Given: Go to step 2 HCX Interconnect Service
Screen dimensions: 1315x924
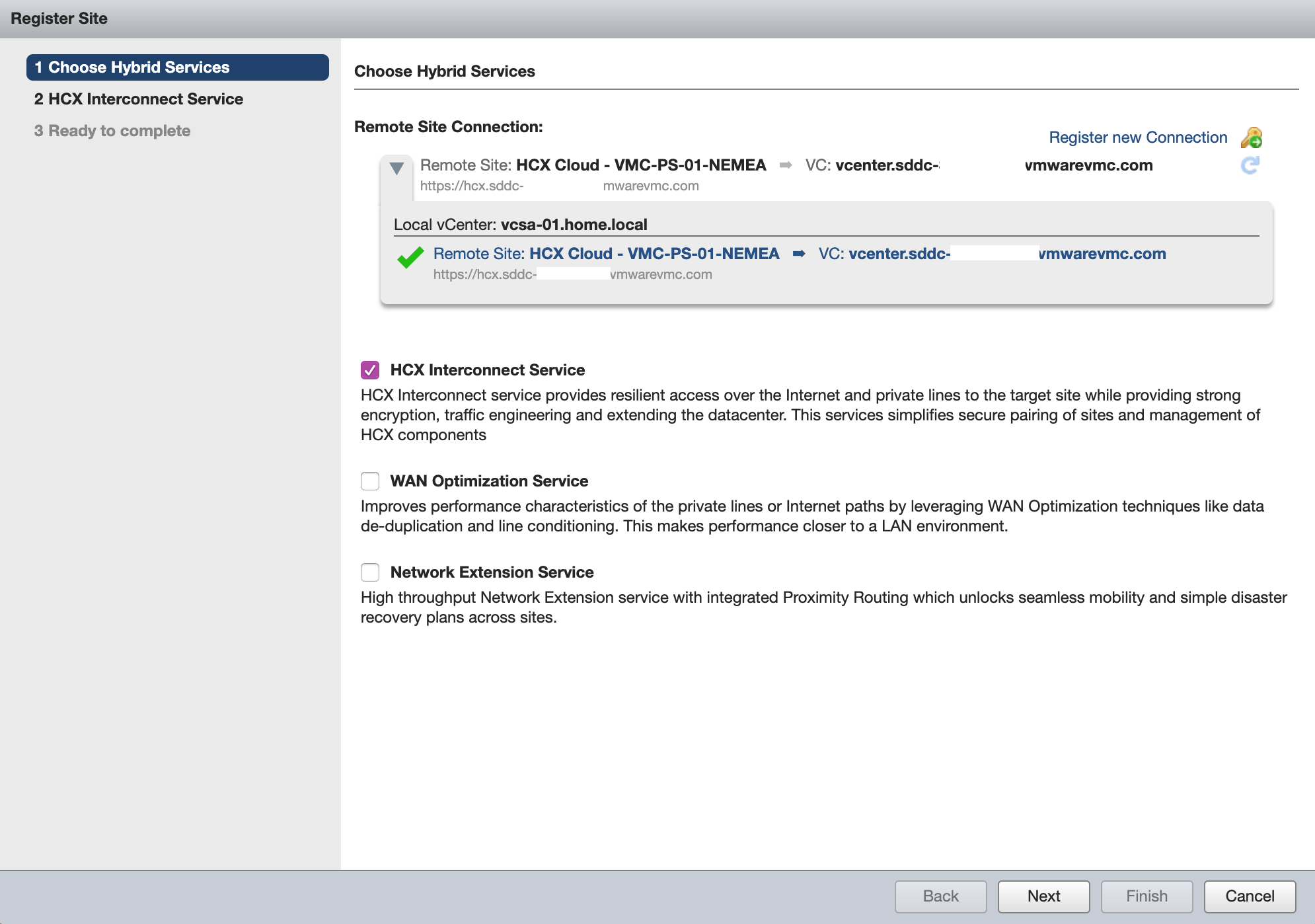Looking at the screenshot, I should click(x=139, y=99).
